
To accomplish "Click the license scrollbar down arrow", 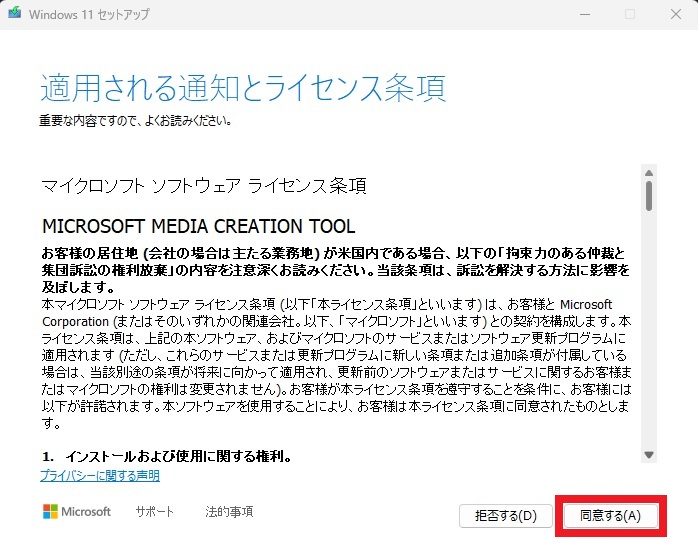I will [649, 455].
